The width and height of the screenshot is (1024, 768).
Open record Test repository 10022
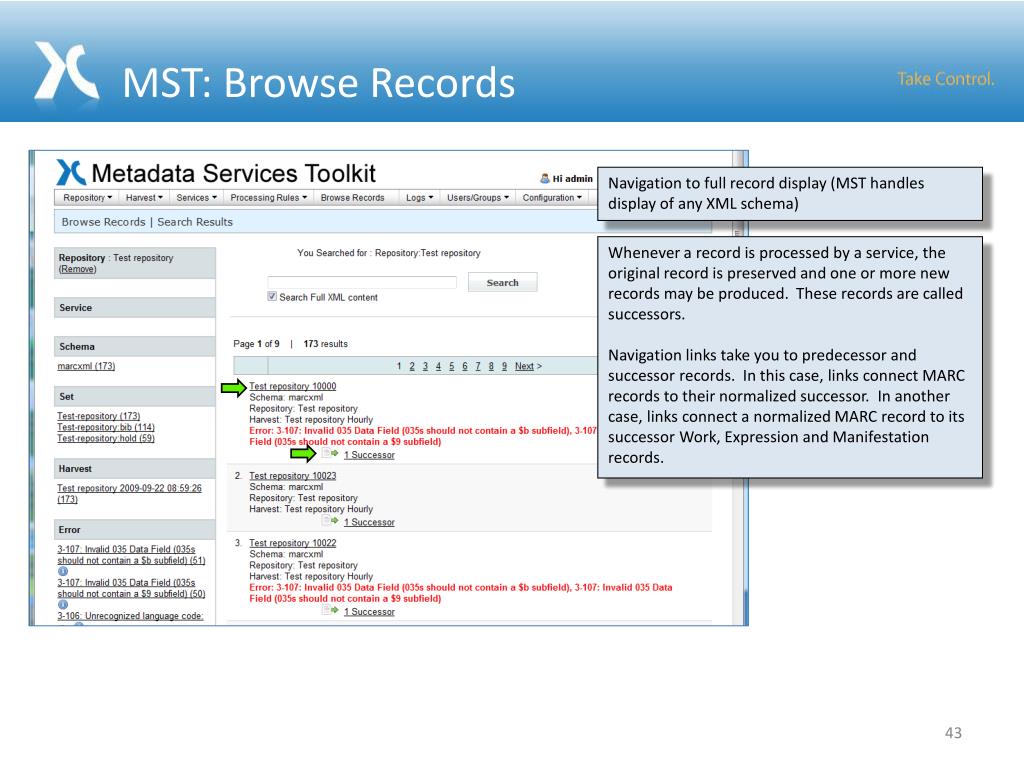(x=293, y=543)
